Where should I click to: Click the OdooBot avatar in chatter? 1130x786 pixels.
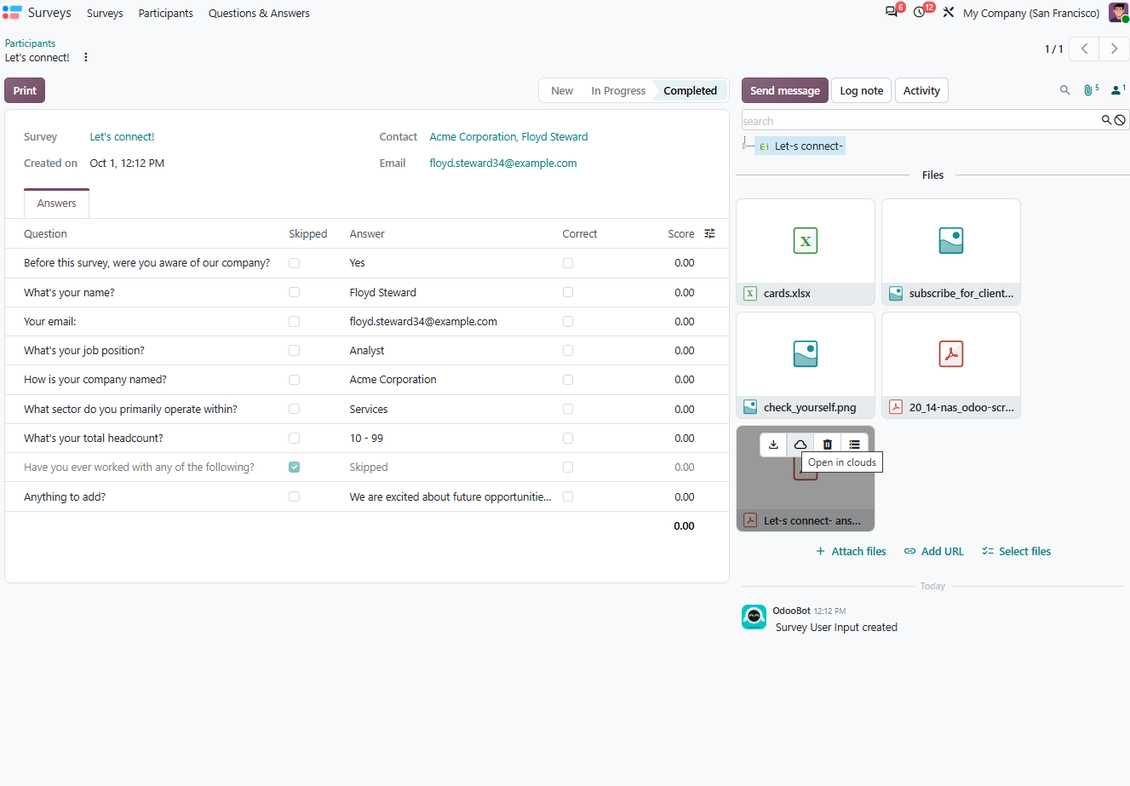click(x=754, y=617)
